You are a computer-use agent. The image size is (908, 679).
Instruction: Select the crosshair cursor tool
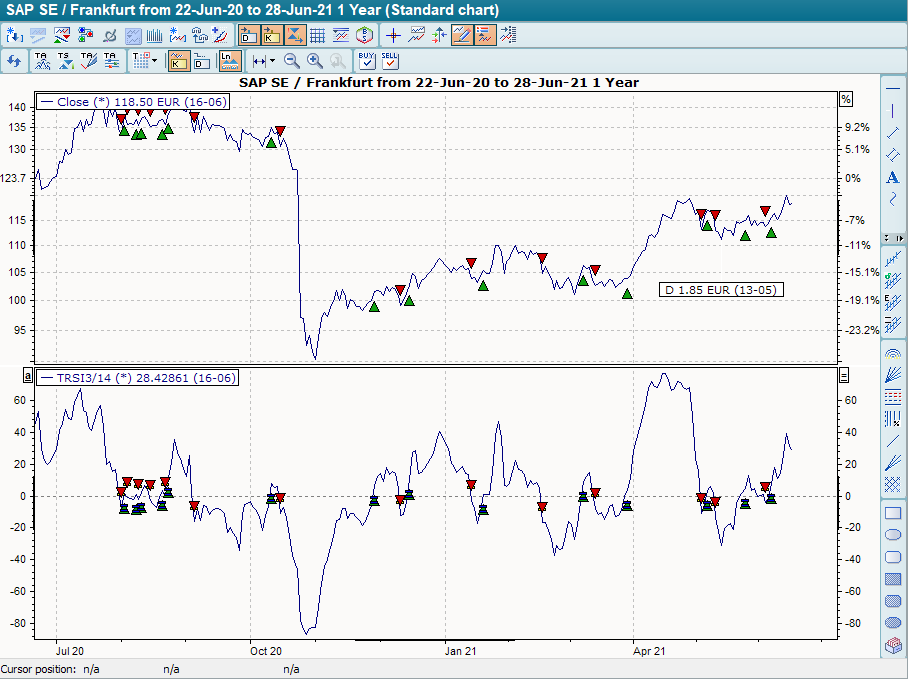coord(394,34)
